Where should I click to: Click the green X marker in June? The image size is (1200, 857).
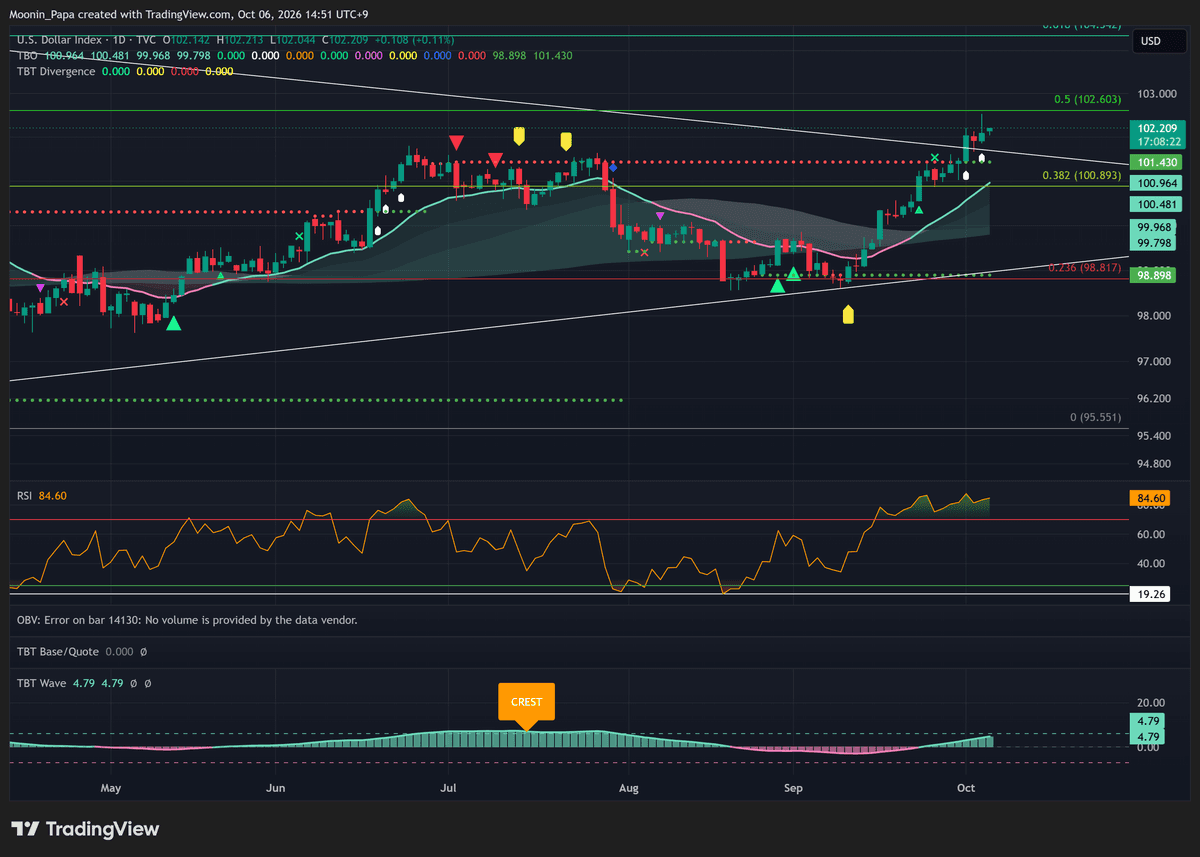point(299,237)
